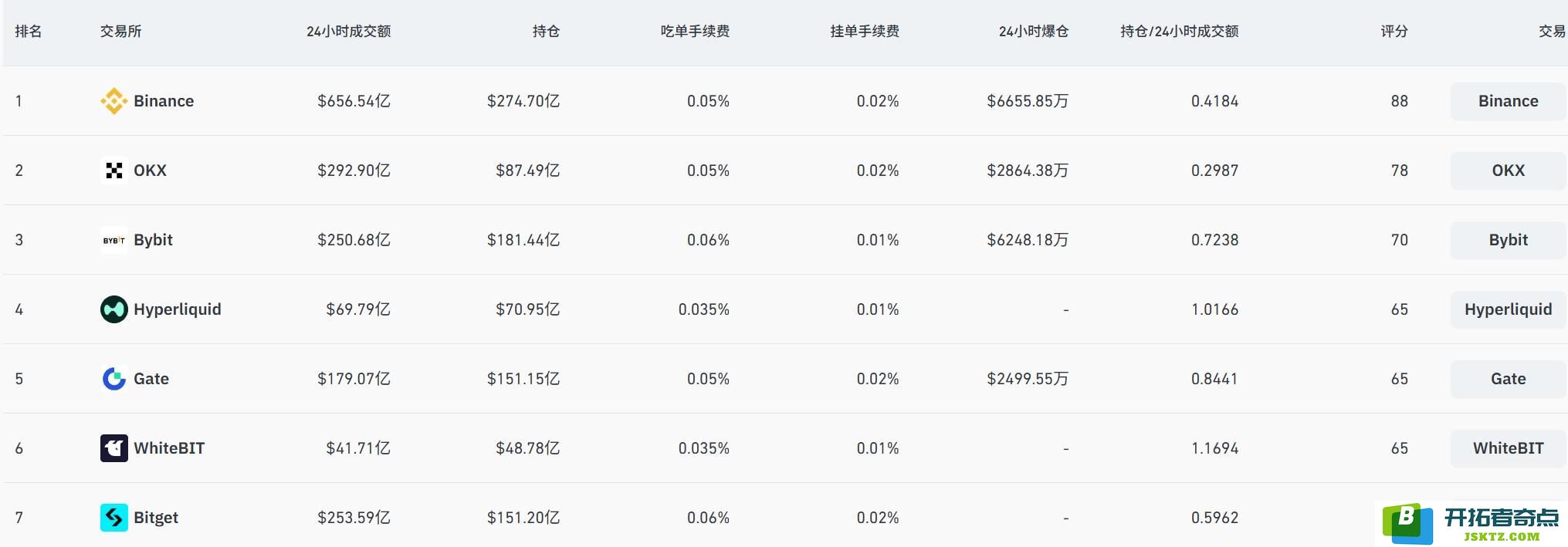The height and width of the screenshot is (547, 1568).
Task: Select the Bybit exchange name
Action: point(153,240)
